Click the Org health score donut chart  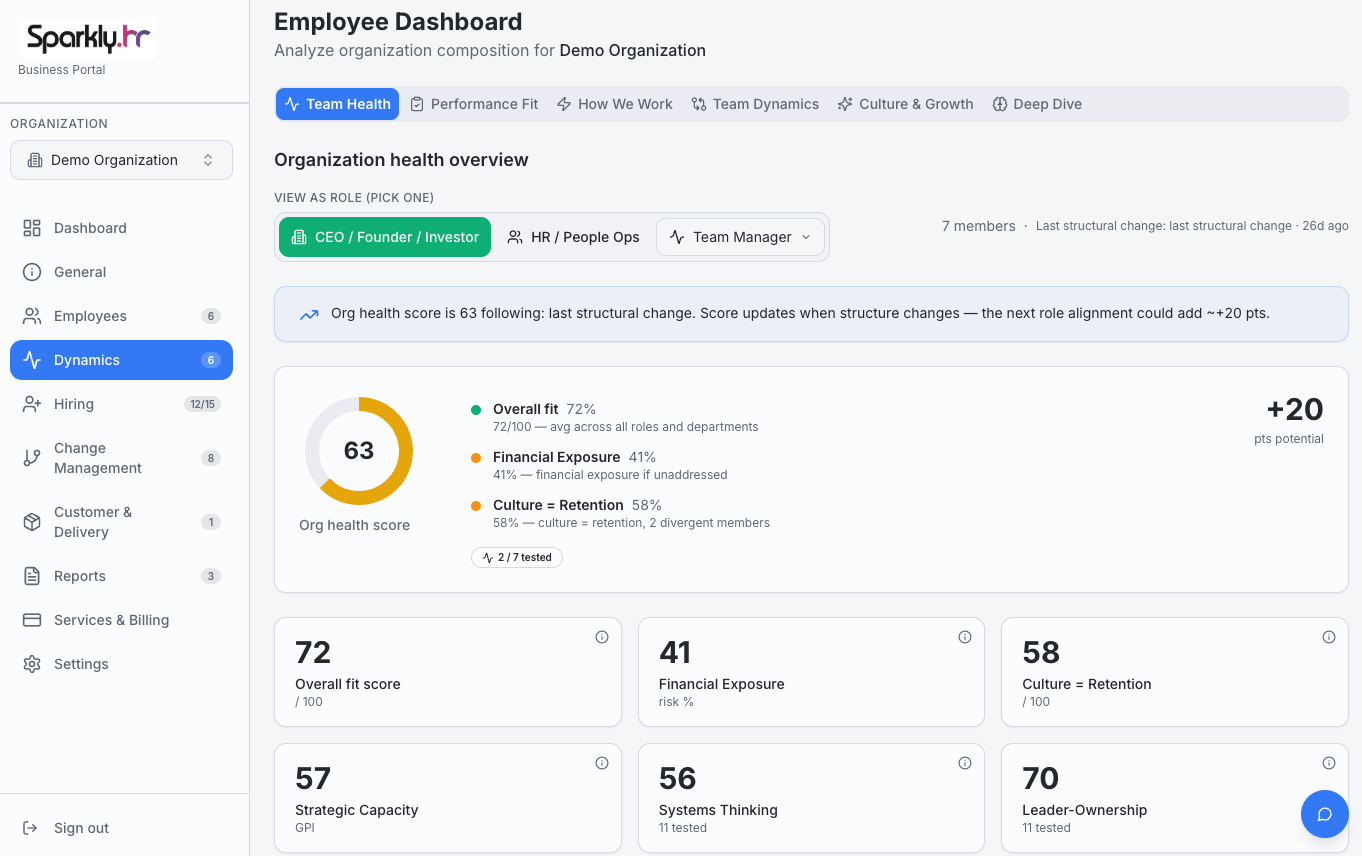pyautogui.click(x=359, y=451)
